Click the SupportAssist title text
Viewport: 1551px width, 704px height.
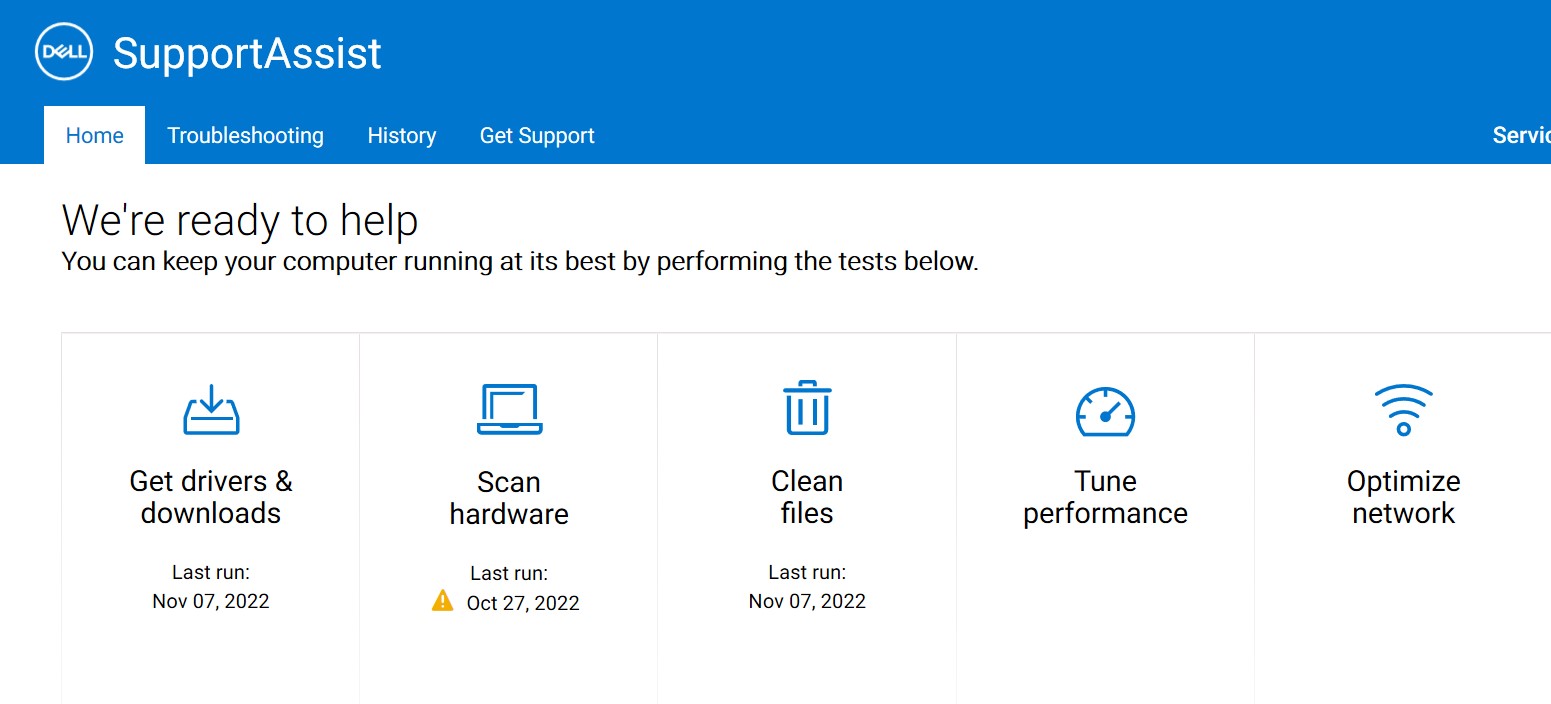[x=247, y=53]
